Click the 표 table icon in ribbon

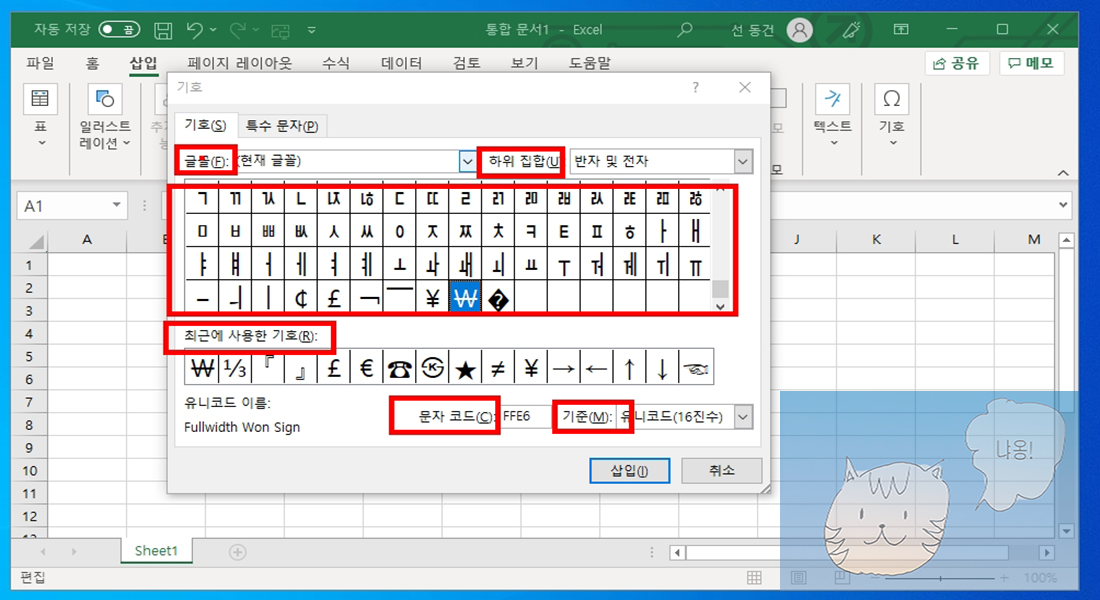(40, 100)
